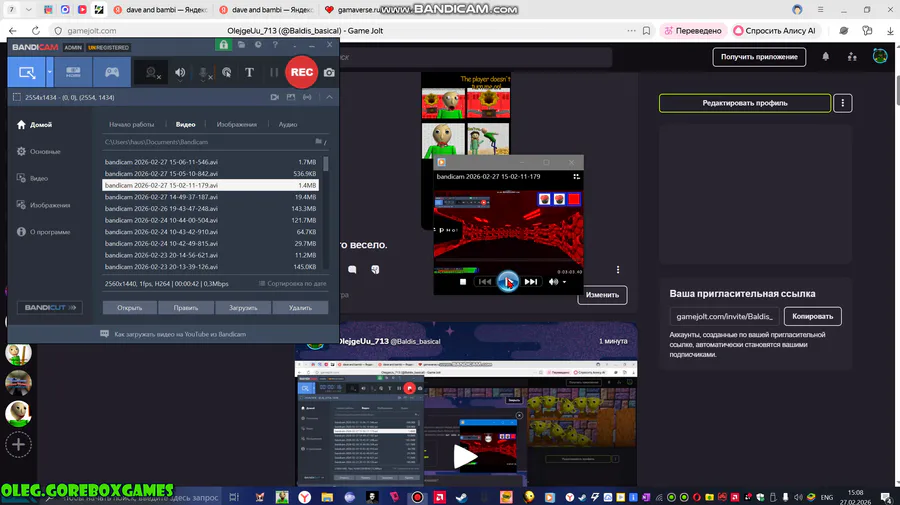
Task: Click the Bandicam pause recording button
Action: click(274, 72)
